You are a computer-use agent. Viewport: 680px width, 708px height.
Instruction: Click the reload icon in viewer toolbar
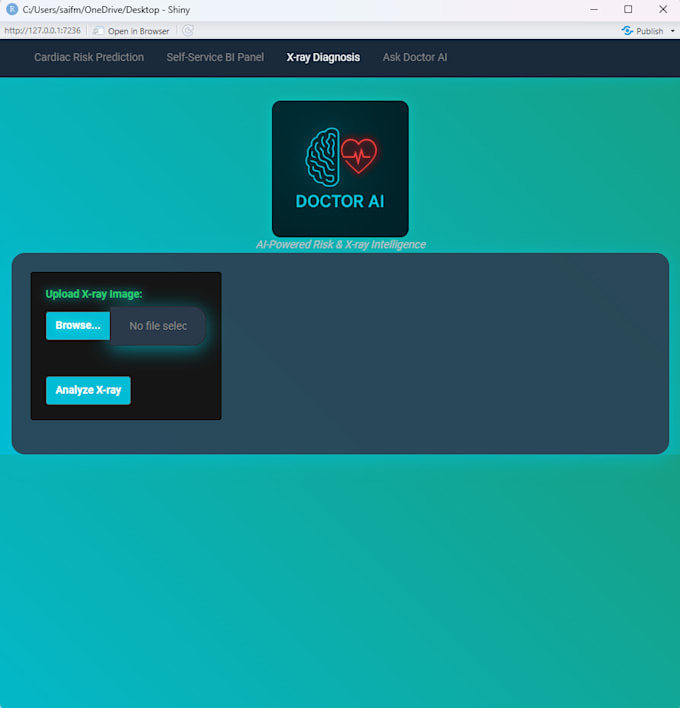pos(188,31)
